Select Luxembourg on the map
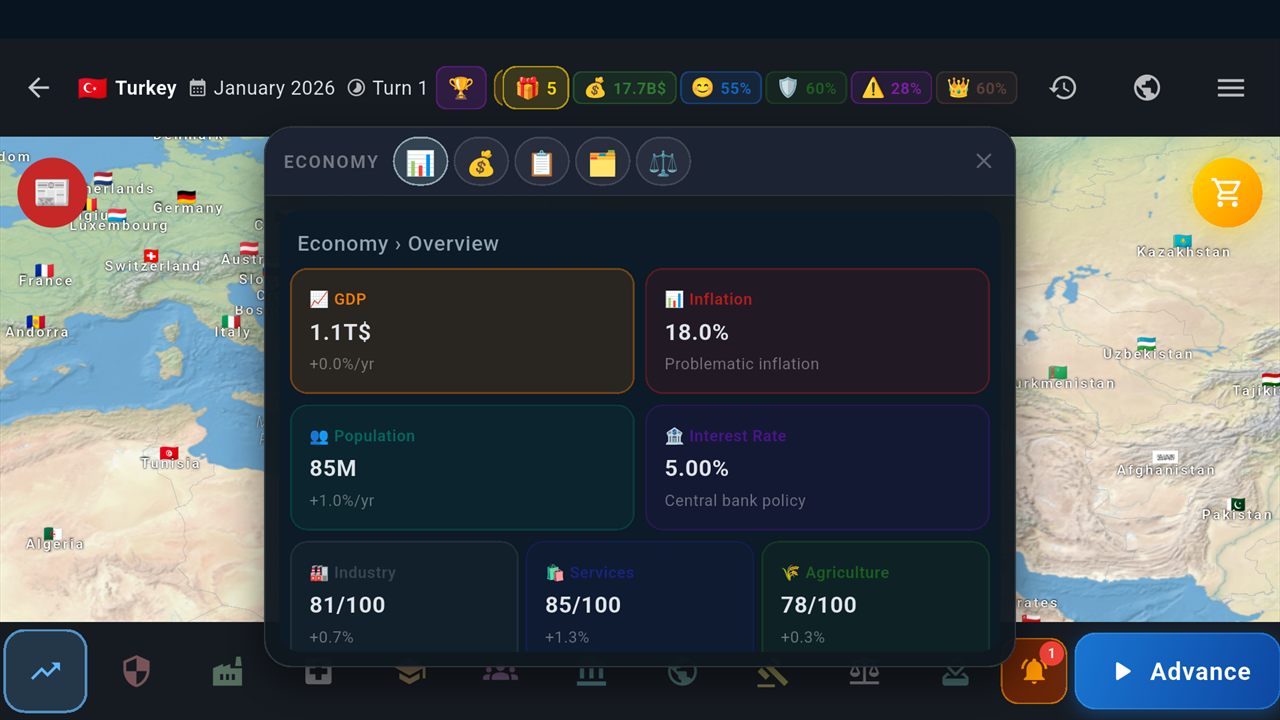 (118, 220)
